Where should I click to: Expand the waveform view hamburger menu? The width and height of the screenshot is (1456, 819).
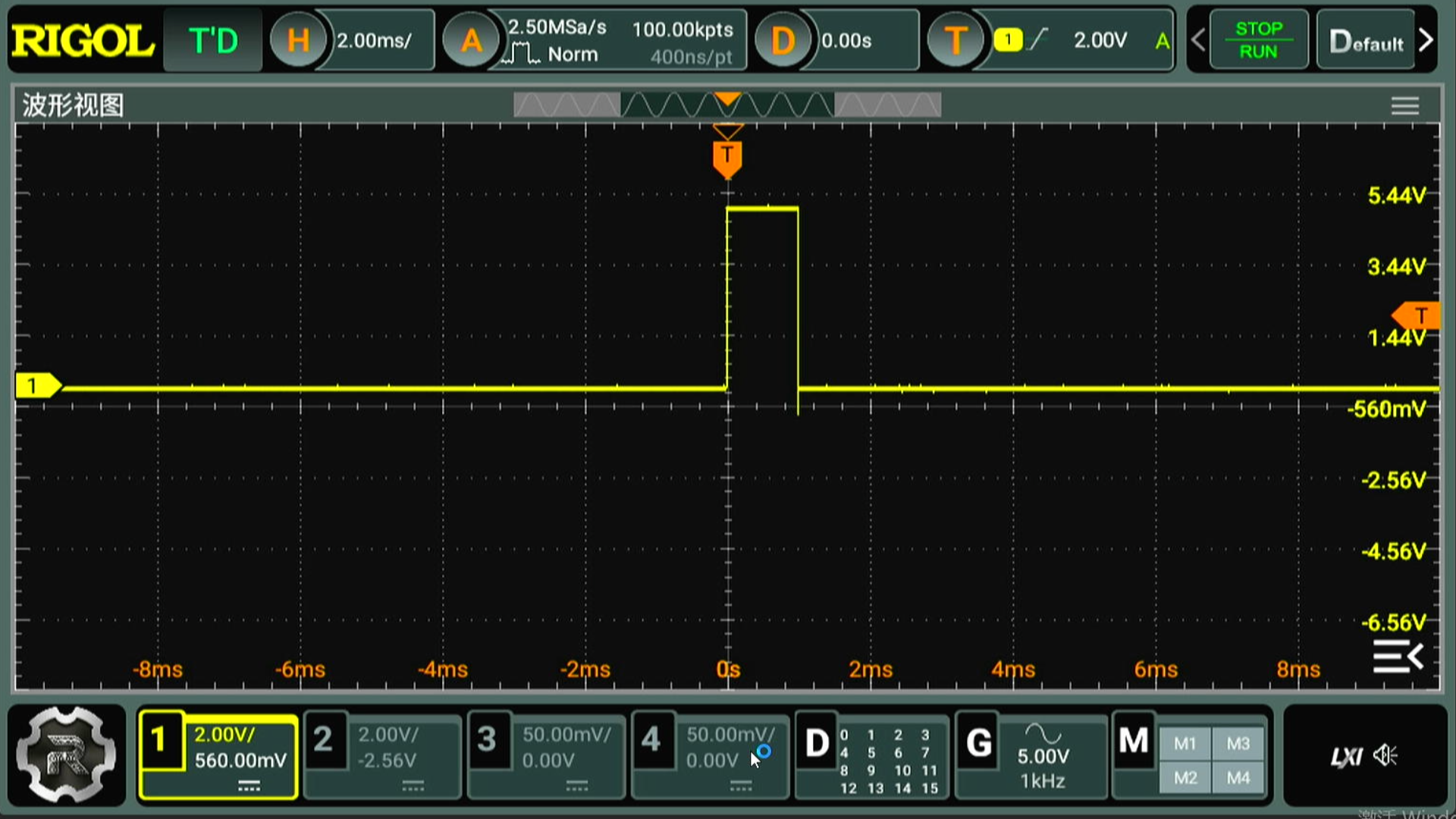1404,106
